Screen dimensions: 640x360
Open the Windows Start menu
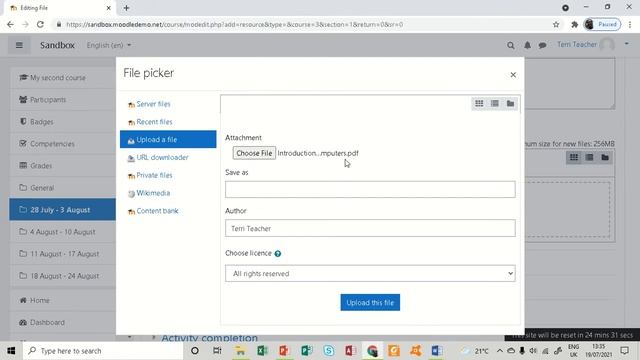click(x=11, y=351)
